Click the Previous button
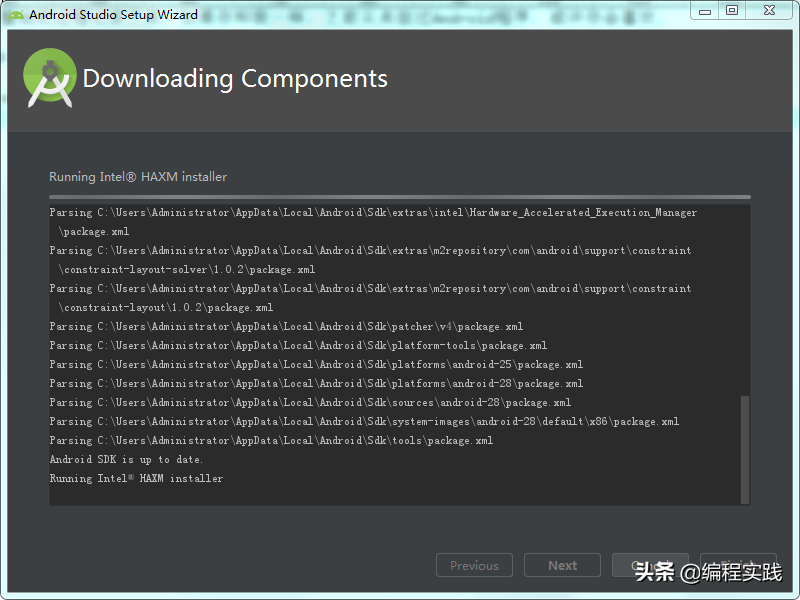The image size is (800, 600). pos(474,565)
